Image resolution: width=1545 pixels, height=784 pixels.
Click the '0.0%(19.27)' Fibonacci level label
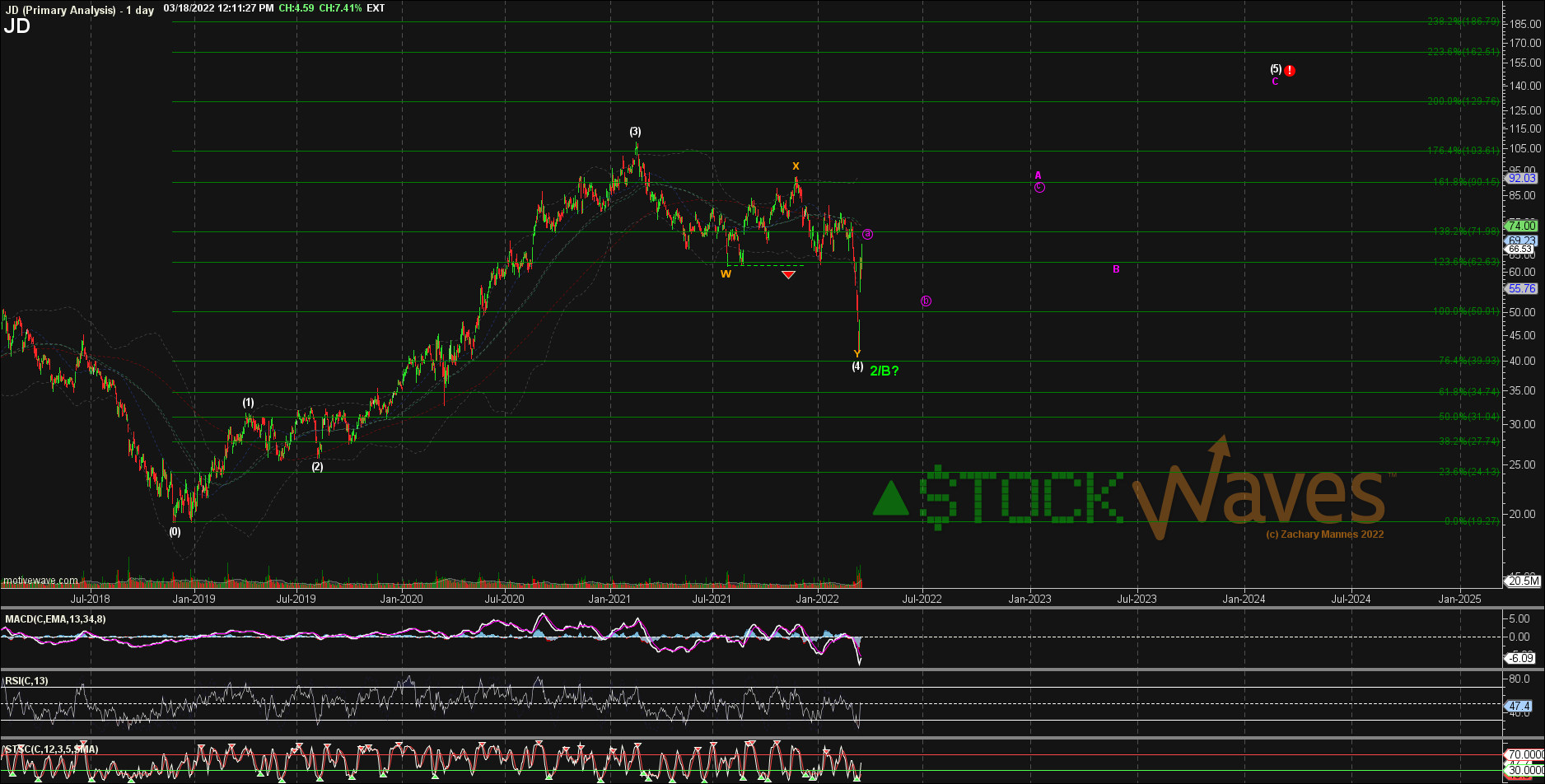point(1471,521)
